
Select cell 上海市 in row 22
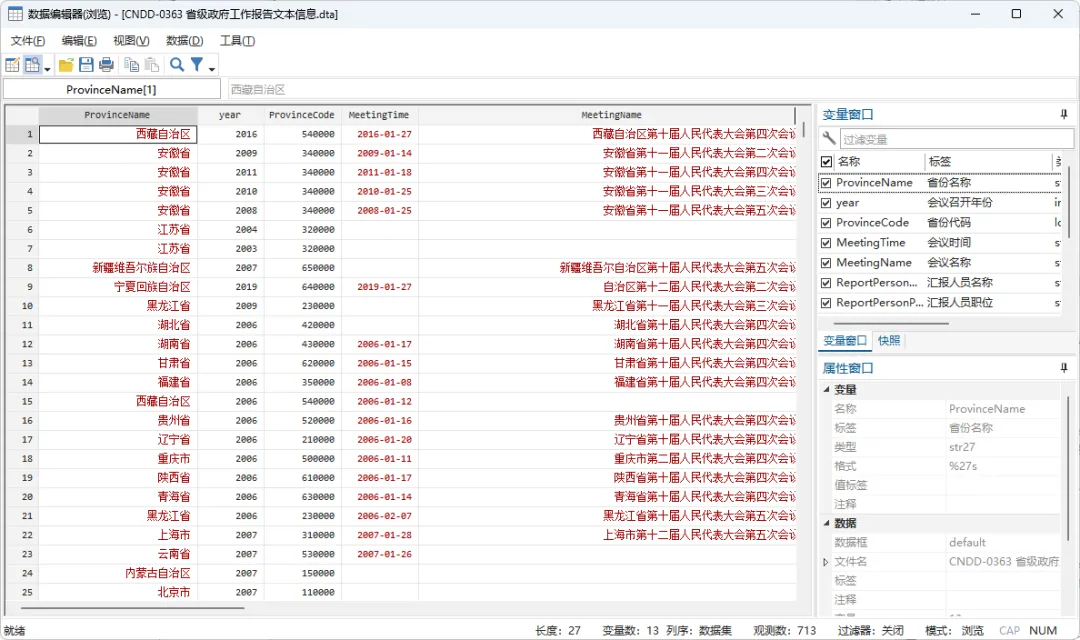118,535
